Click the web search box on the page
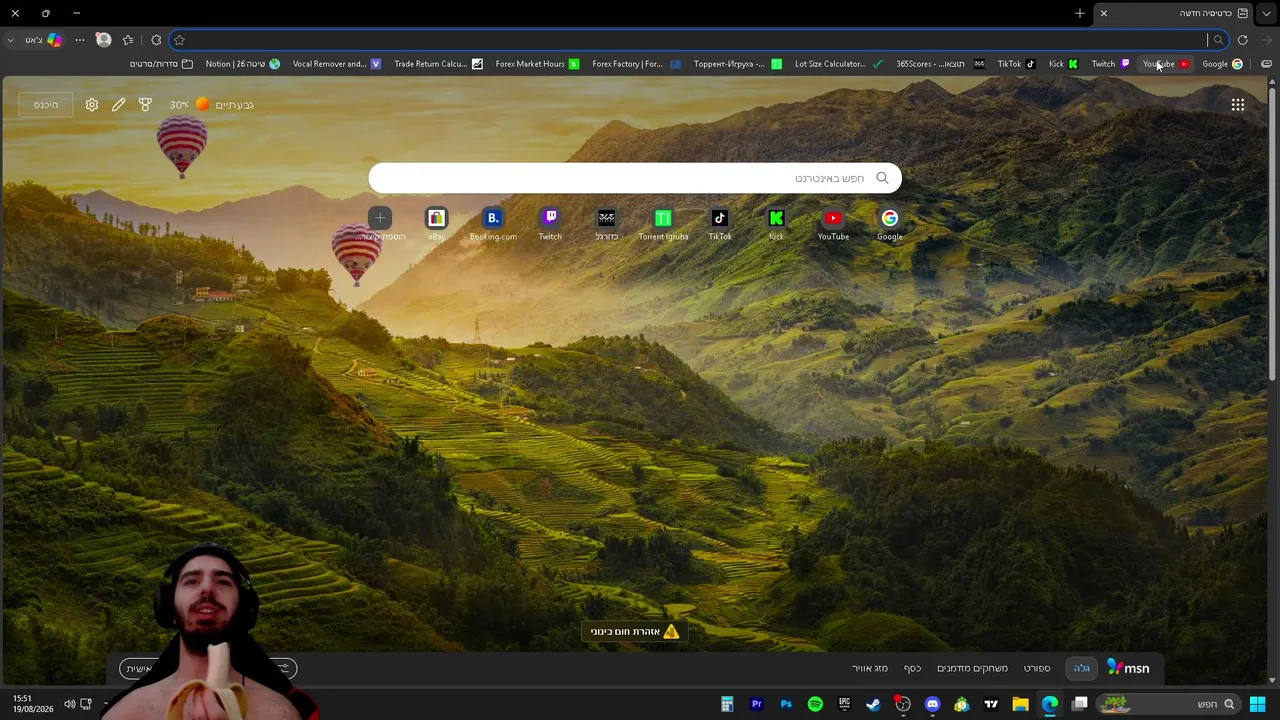1280x720 pixels. tap(635, 178)
